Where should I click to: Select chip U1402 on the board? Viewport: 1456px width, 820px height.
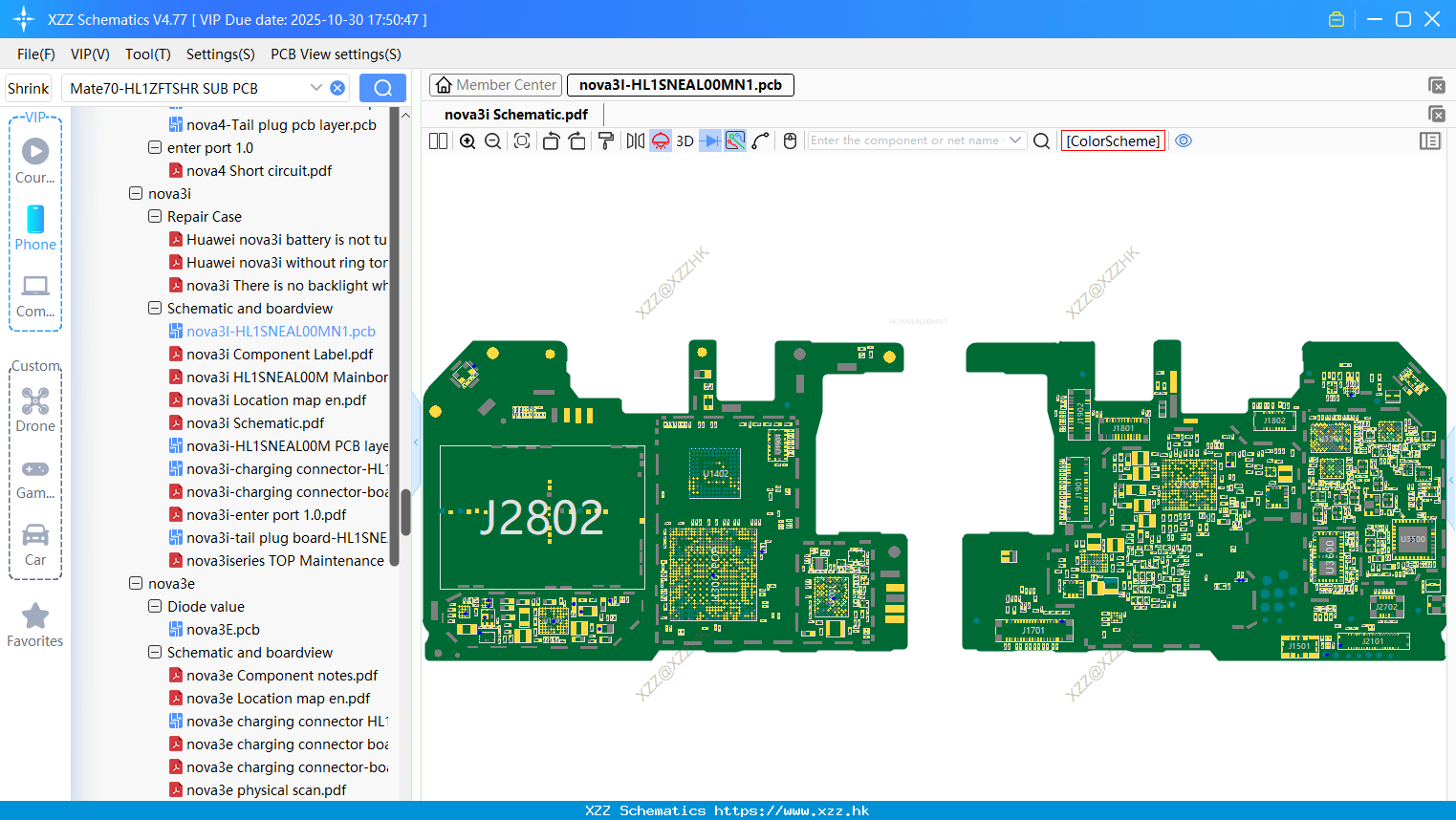[715, 473]
